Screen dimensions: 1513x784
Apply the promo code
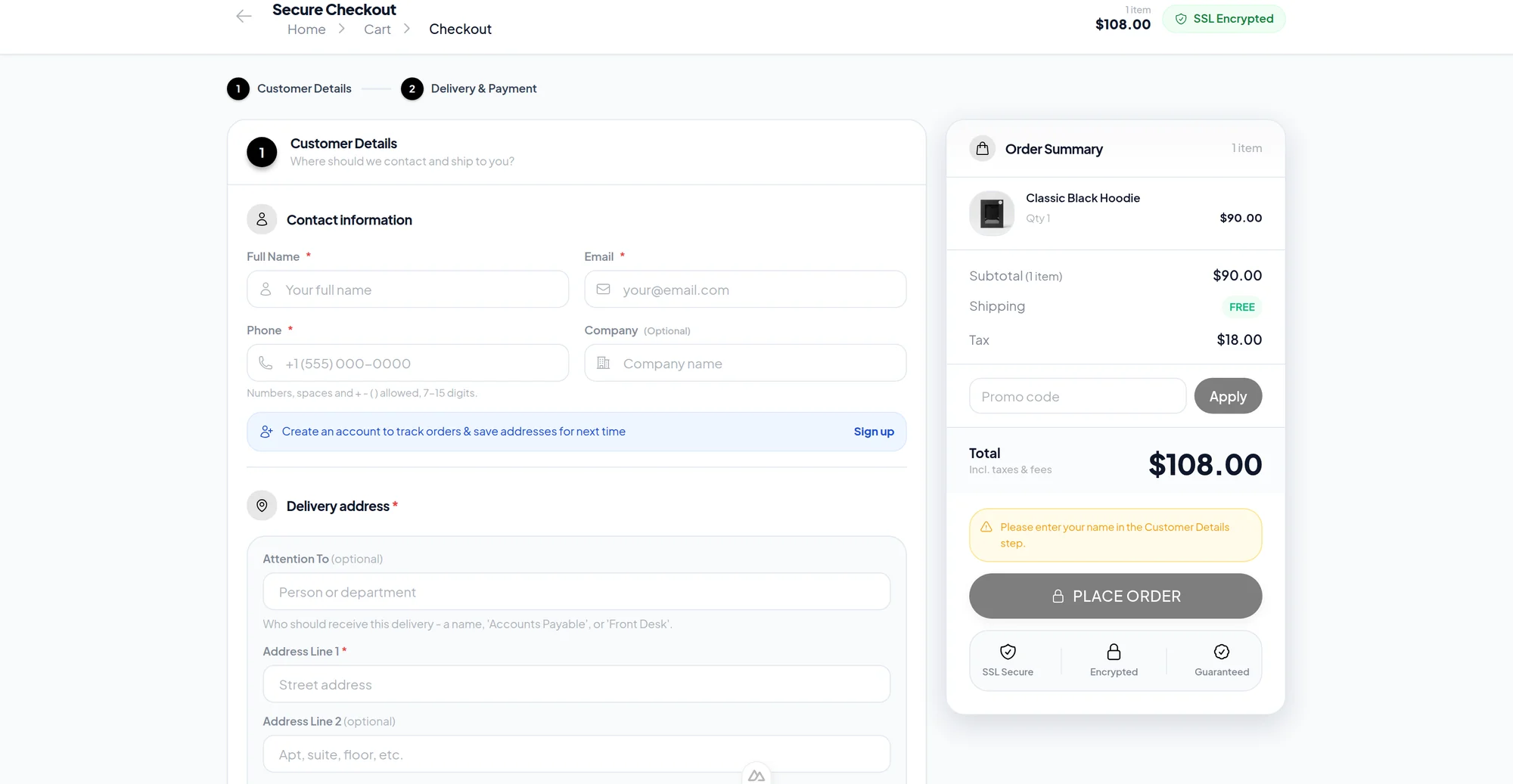1228,396
